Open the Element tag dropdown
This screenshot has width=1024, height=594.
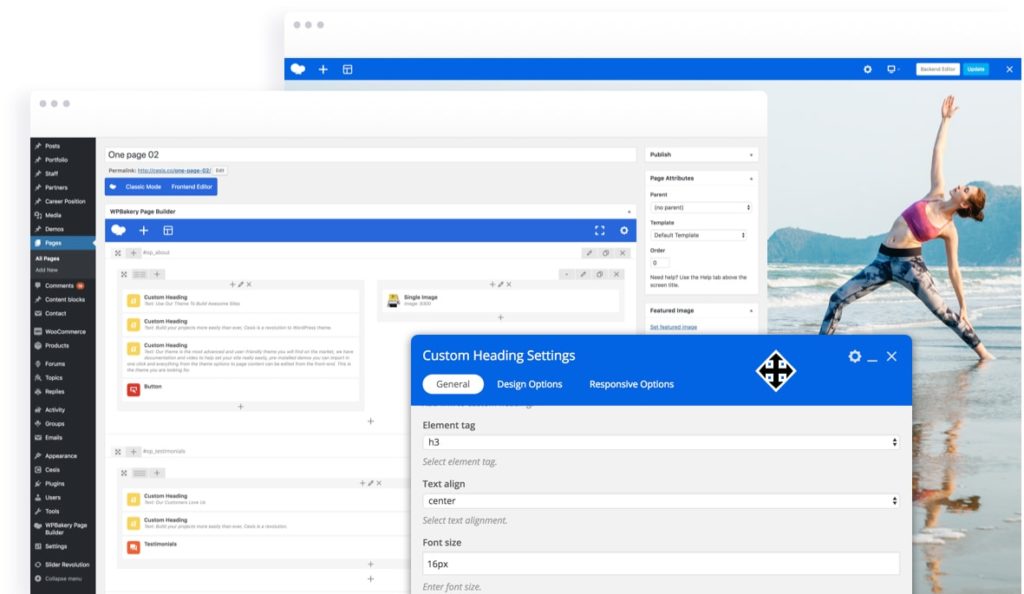[660, 441]
